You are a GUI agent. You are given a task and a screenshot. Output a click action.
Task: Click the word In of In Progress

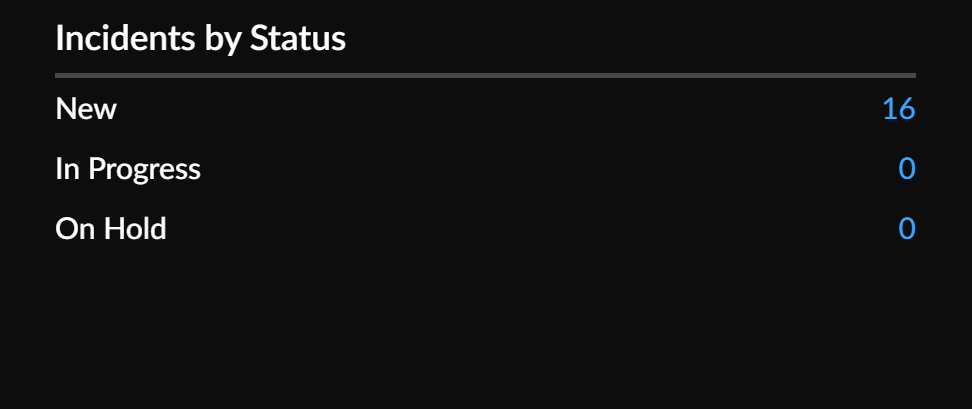coord(67,169)
